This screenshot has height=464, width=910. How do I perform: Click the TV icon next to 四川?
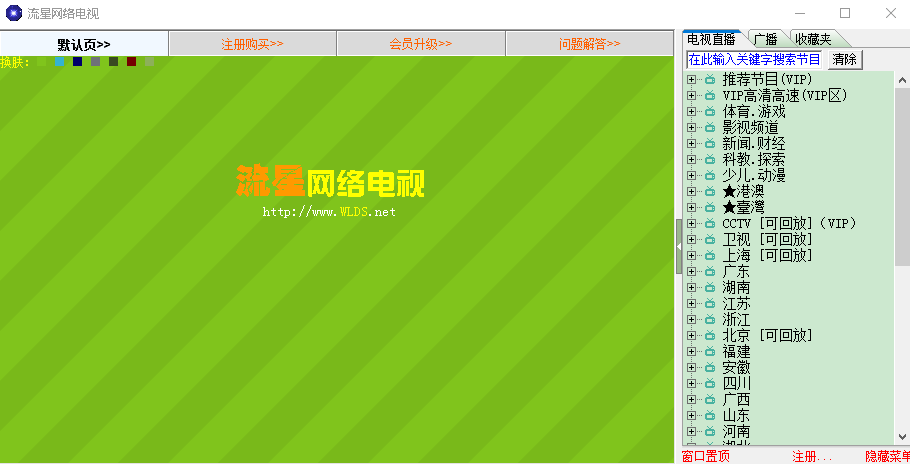tap(709, 383)
